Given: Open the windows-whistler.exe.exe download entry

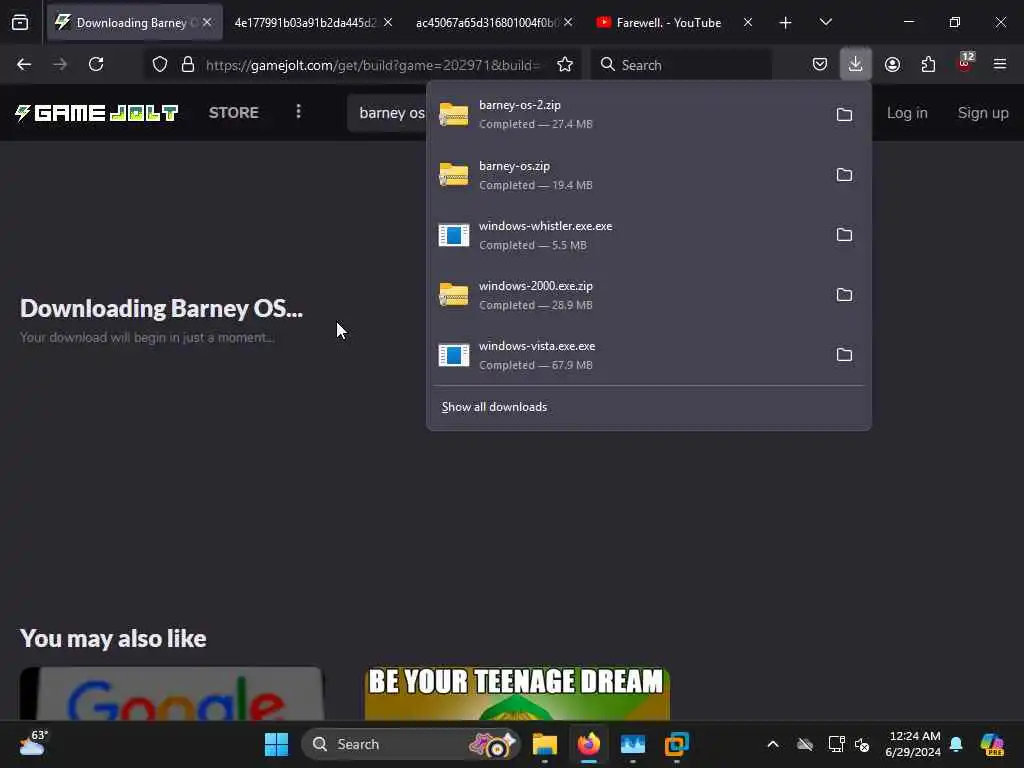Looking at the screenshot, I should (x=627, y=235).
